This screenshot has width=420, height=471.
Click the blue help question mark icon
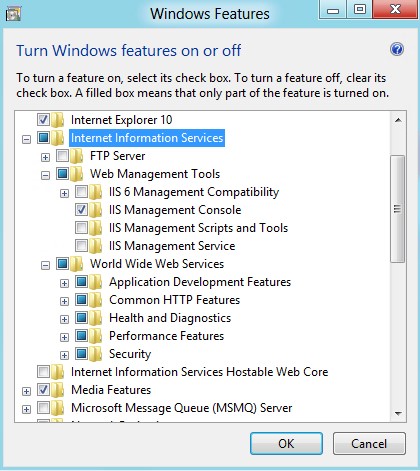point(397,50)
